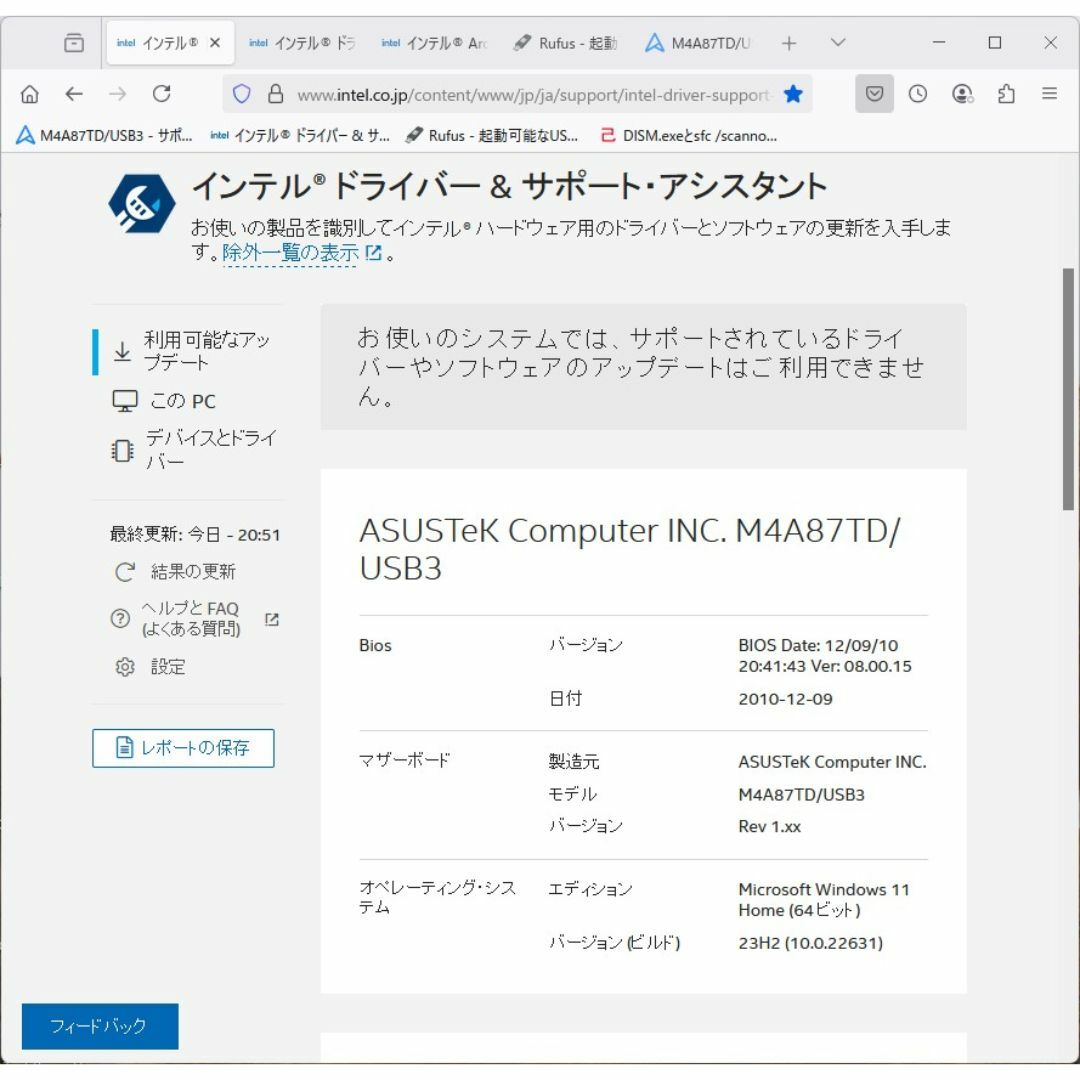Open browsing history clock icon

coord(917,94)
